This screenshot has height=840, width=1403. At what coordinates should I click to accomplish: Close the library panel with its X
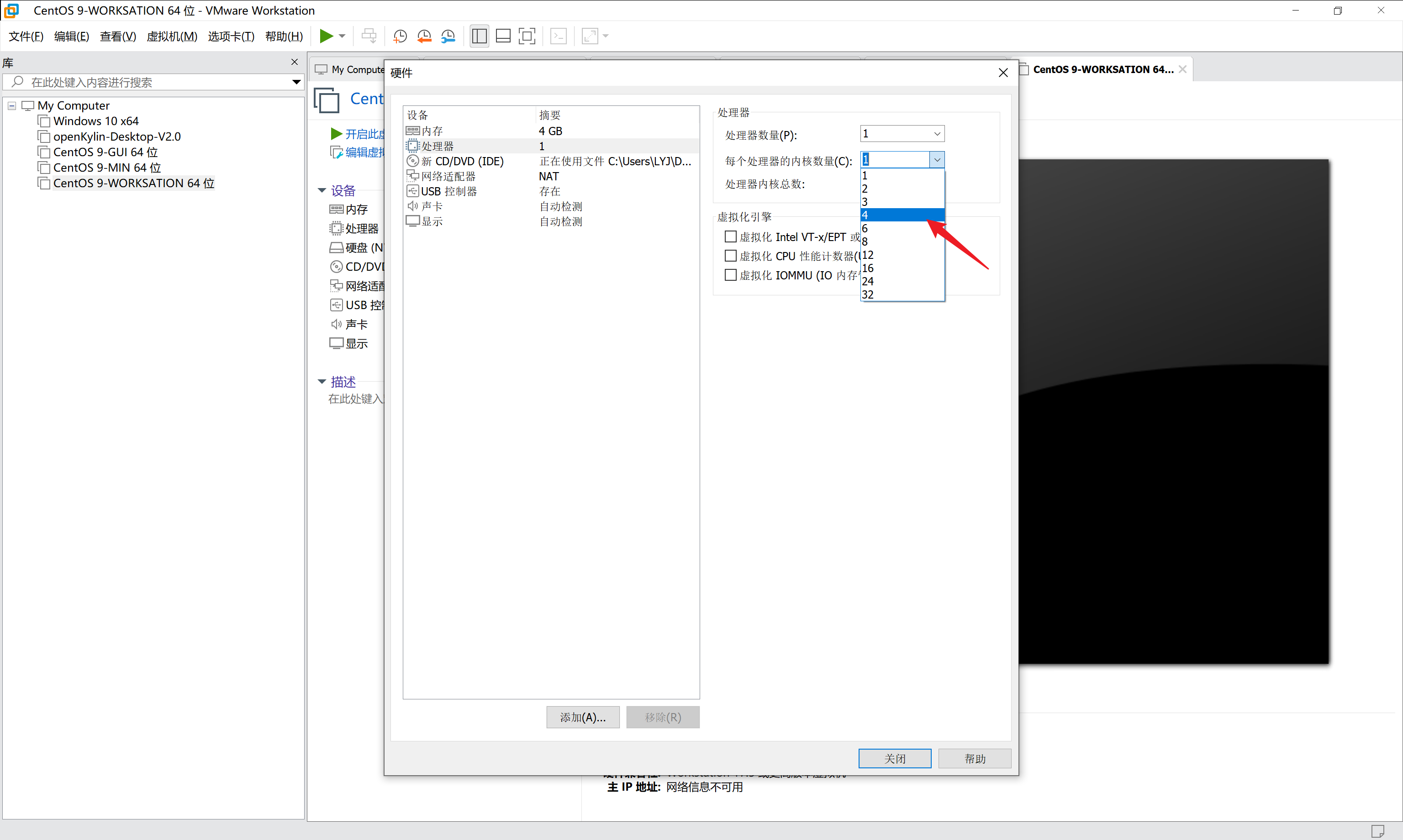(295, 62)
